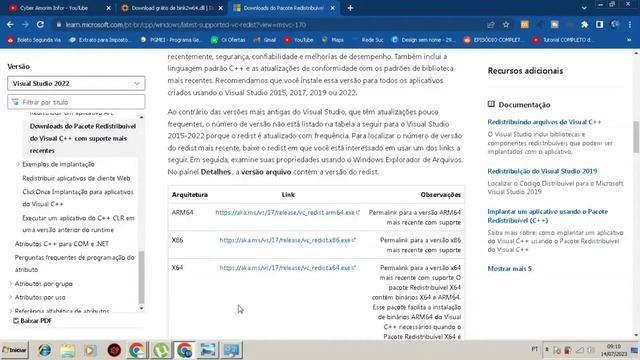
Task: Open File Explorer folder in taskbar
Action: 68,350
